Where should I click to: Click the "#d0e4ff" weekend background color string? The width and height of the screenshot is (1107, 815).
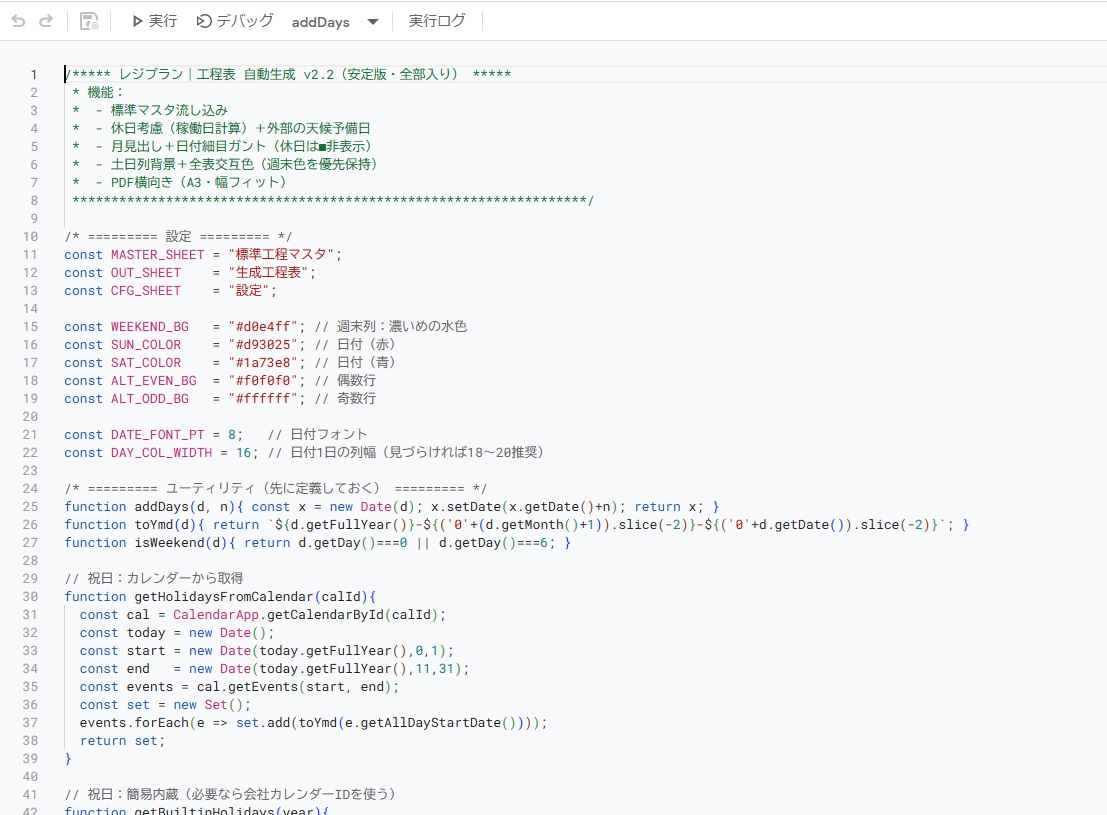(261, 327)
